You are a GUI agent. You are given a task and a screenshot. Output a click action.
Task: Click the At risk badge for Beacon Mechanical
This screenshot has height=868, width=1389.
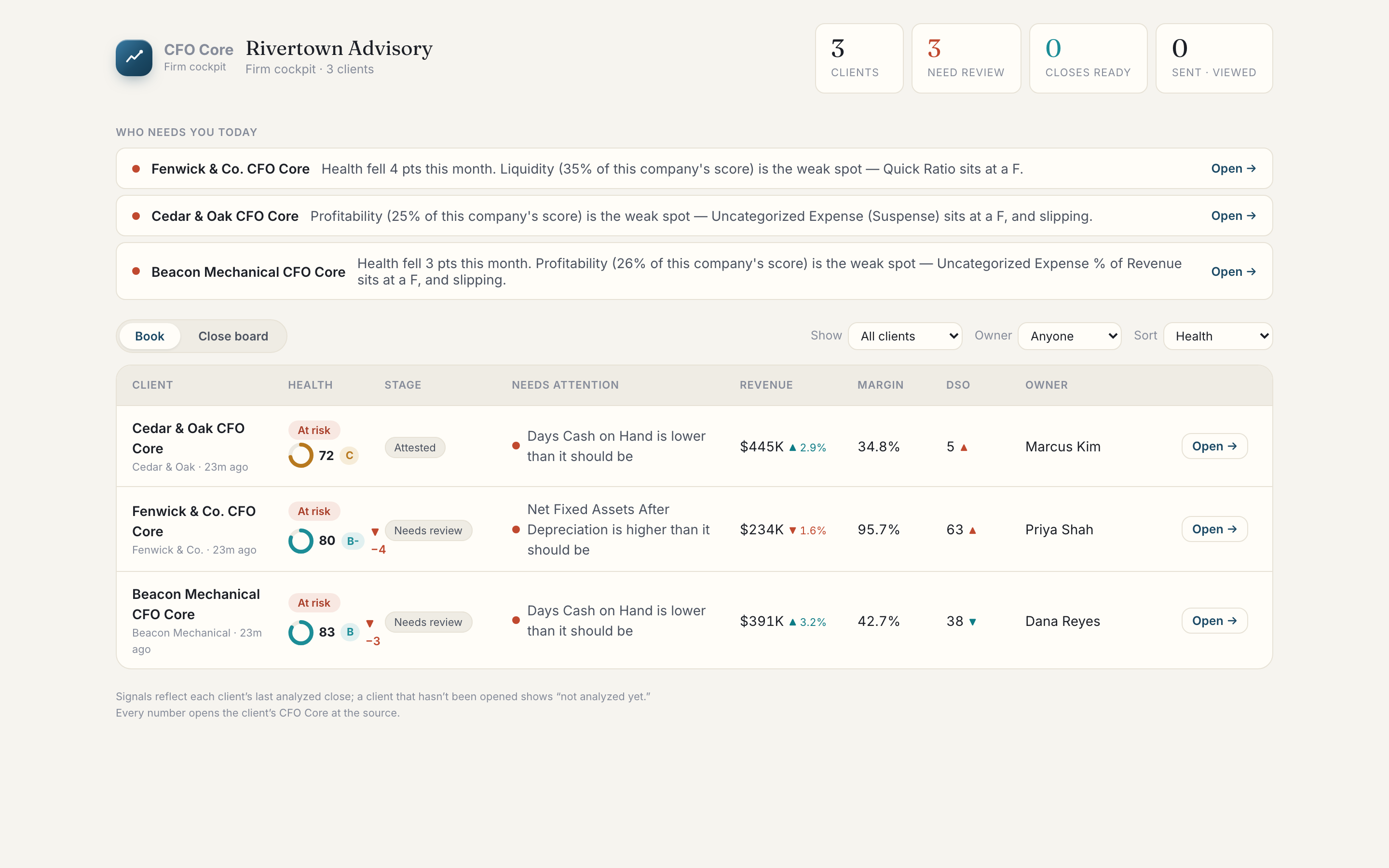pyautogui.click(x=314, y=603)
